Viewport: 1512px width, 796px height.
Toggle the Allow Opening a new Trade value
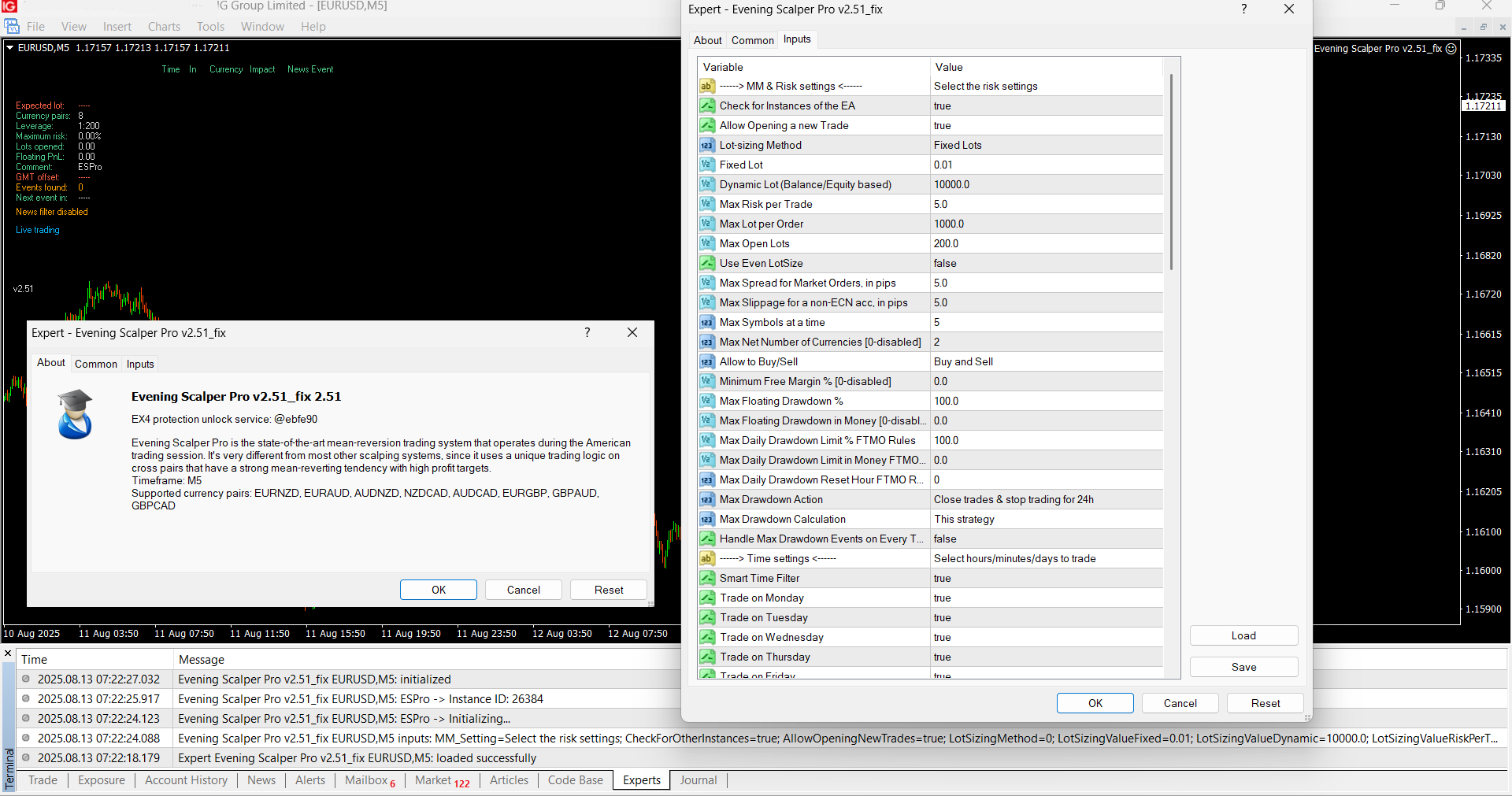pos(1046,126)
